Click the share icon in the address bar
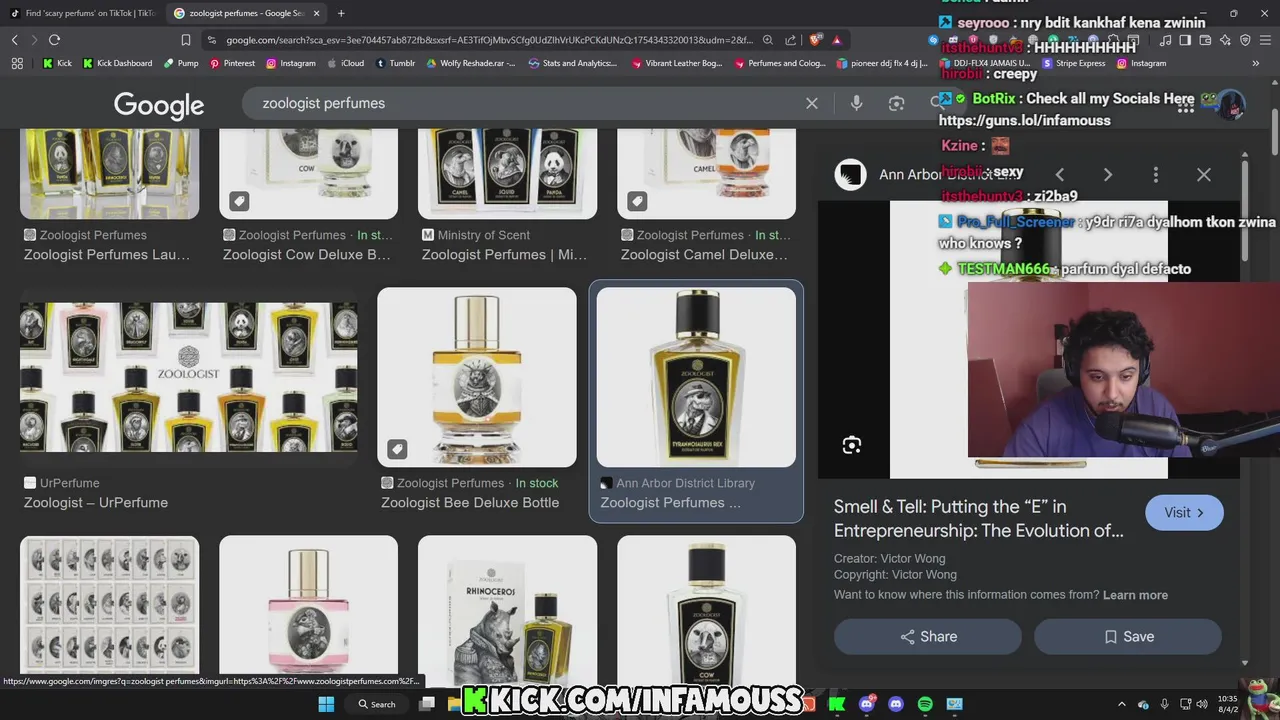The width and height of the screenshot is (1280, 720). tap(791, 40)
